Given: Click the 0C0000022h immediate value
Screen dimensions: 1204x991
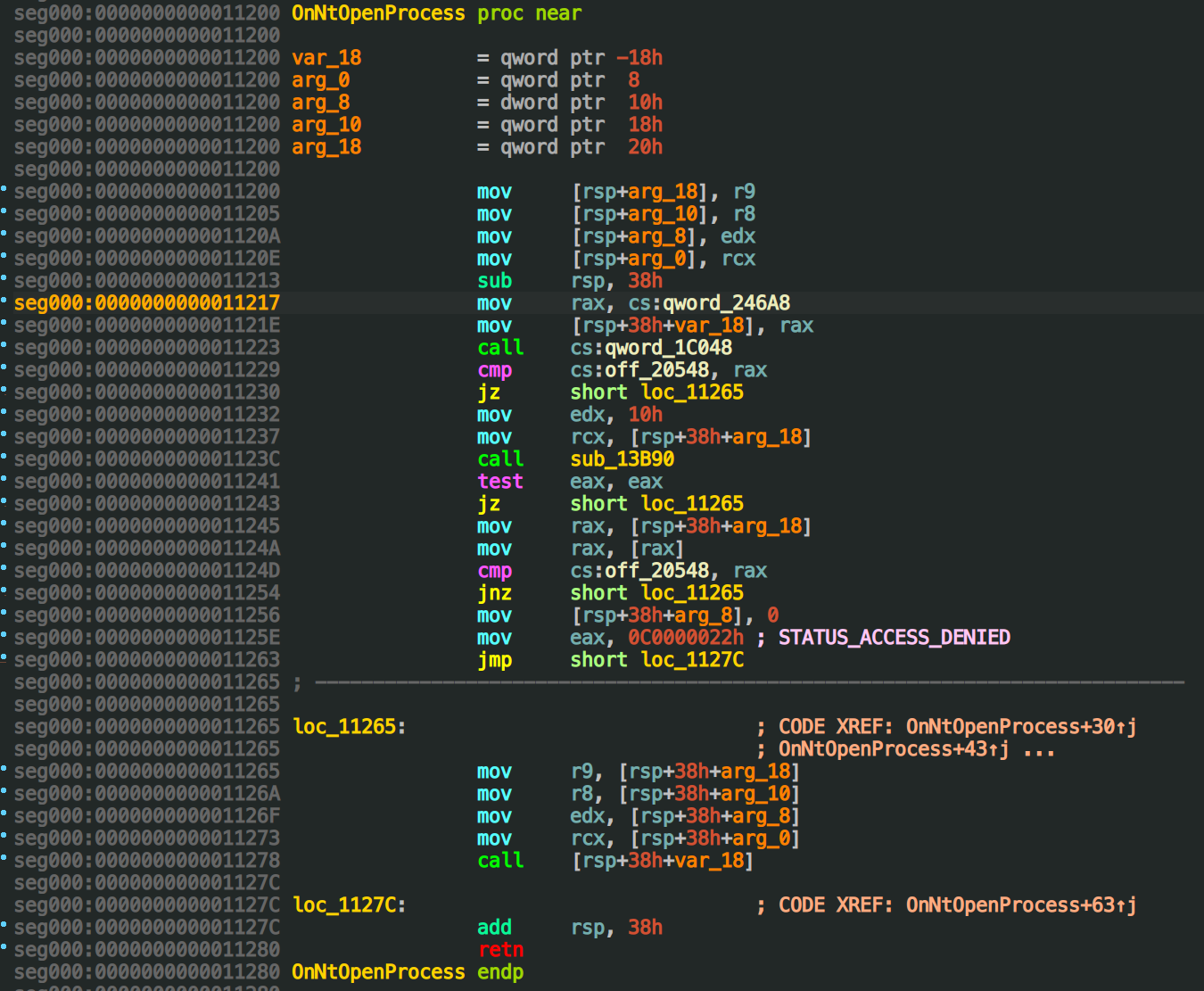Looking at the screenshot, I should click(x=685, y=638).
